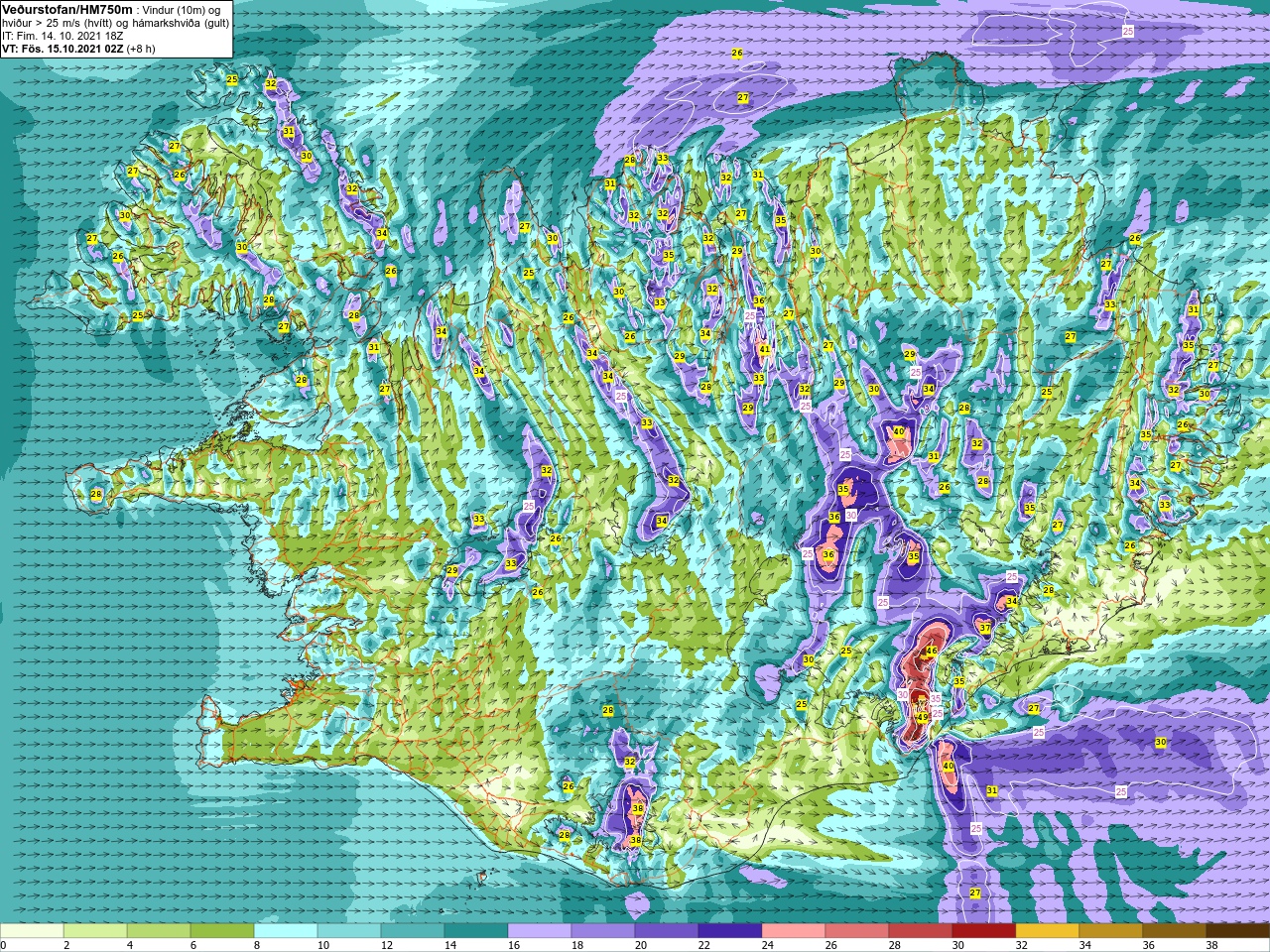Select the 6–8 m/s olive green legend swatch
This screenshot has height=952, width=1270.
click(x=222, y=930)
